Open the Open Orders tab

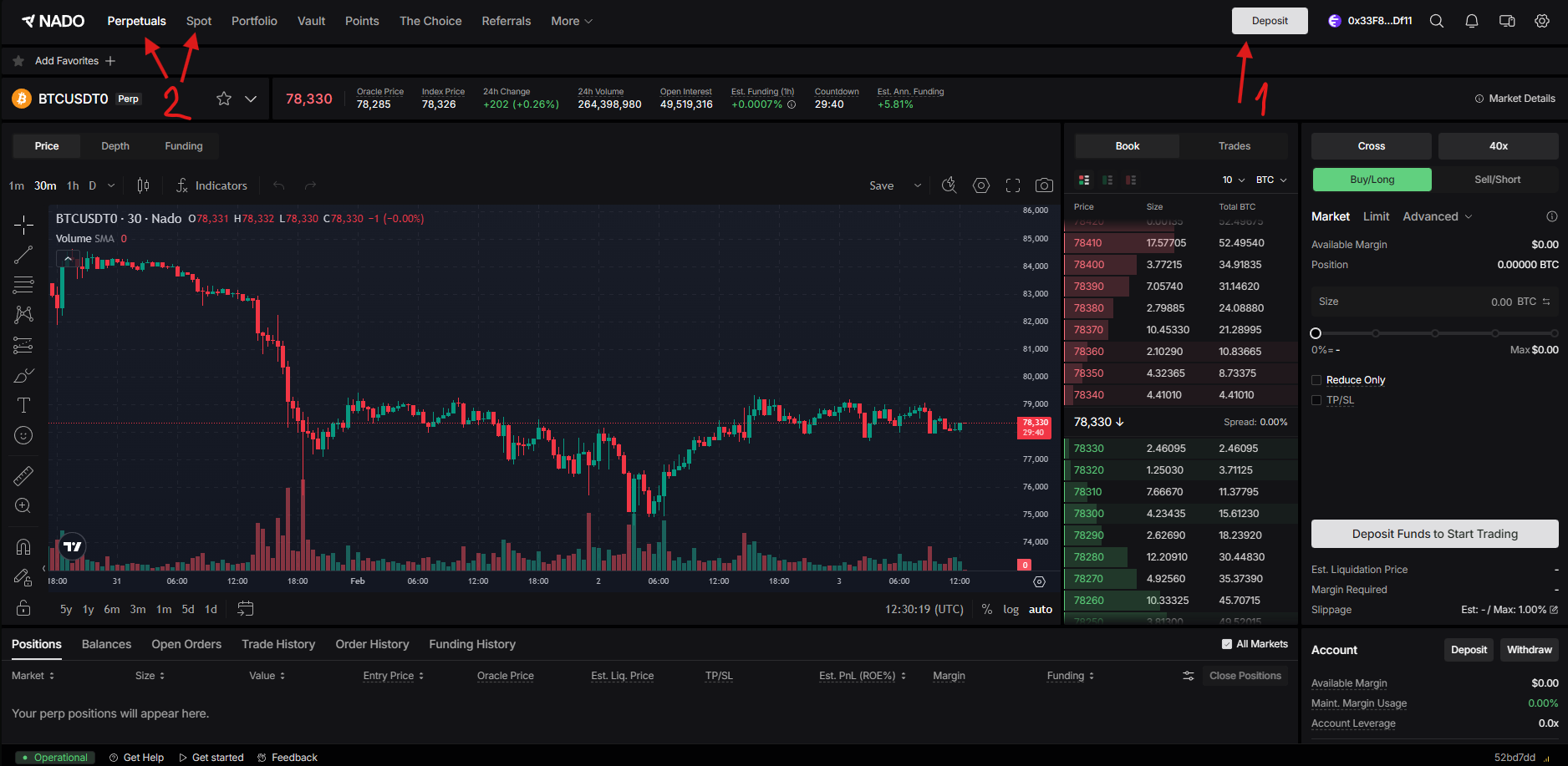point(186,644)
